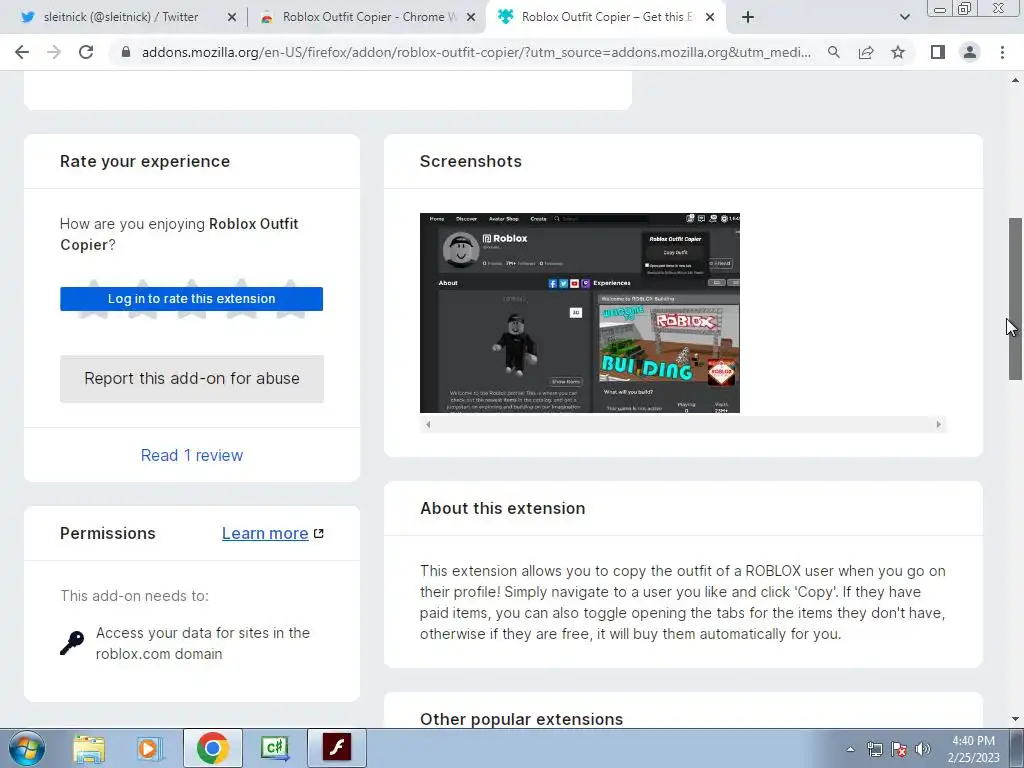The image size is (1024, 768).
Task: Click the key permission icon
Action: click(x=72, y=643)
